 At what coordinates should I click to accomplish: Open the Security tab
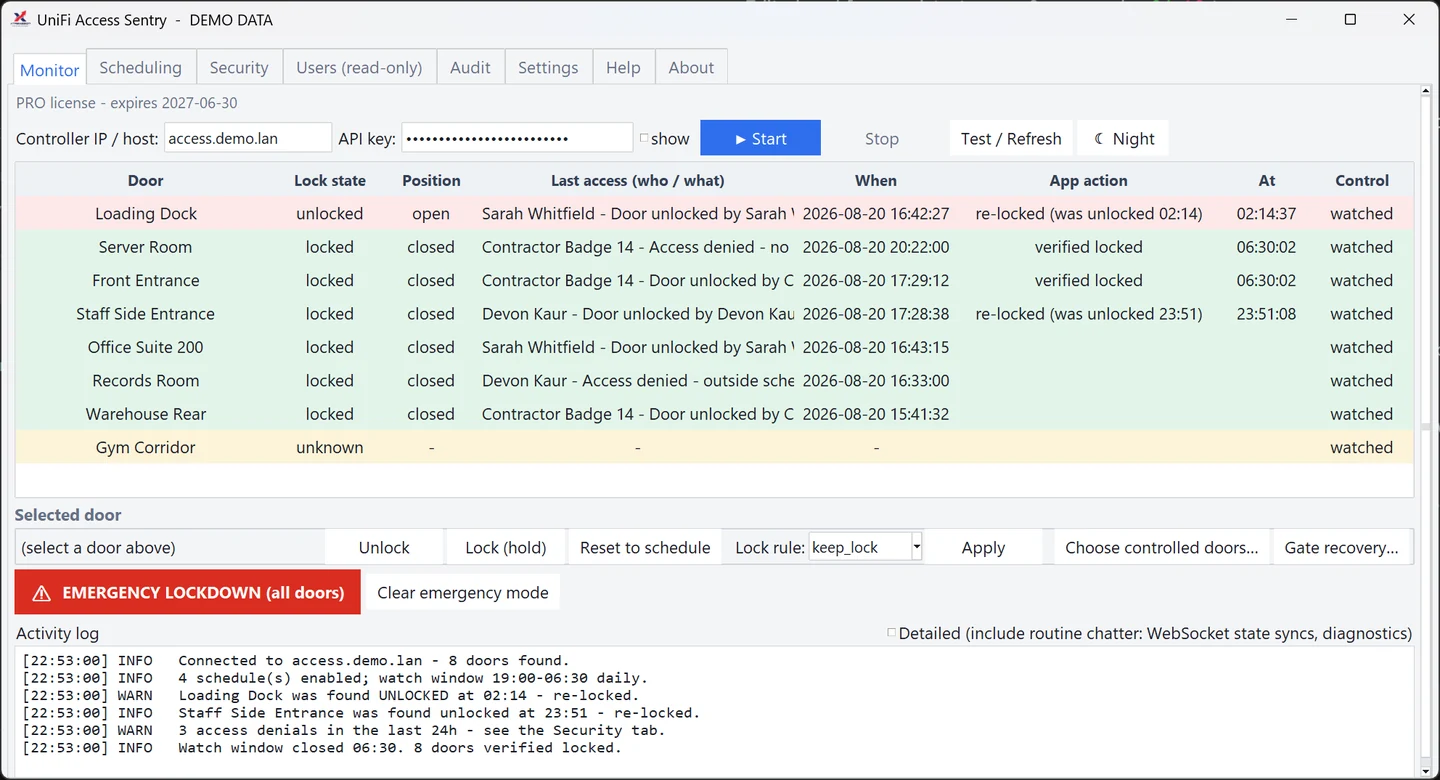(x=239, y=67)
